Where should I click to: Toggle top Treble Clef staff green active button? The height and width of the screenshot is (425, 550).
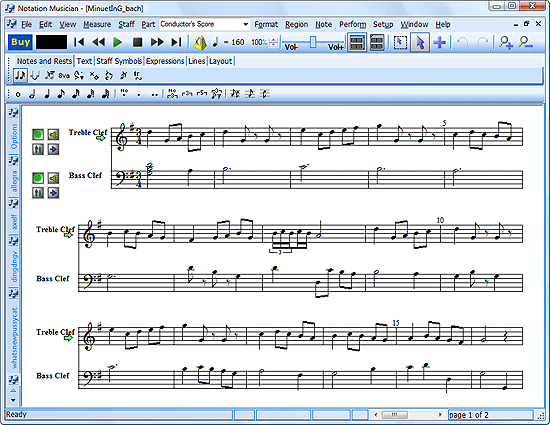pyautogui.click(x=38, y=134)
